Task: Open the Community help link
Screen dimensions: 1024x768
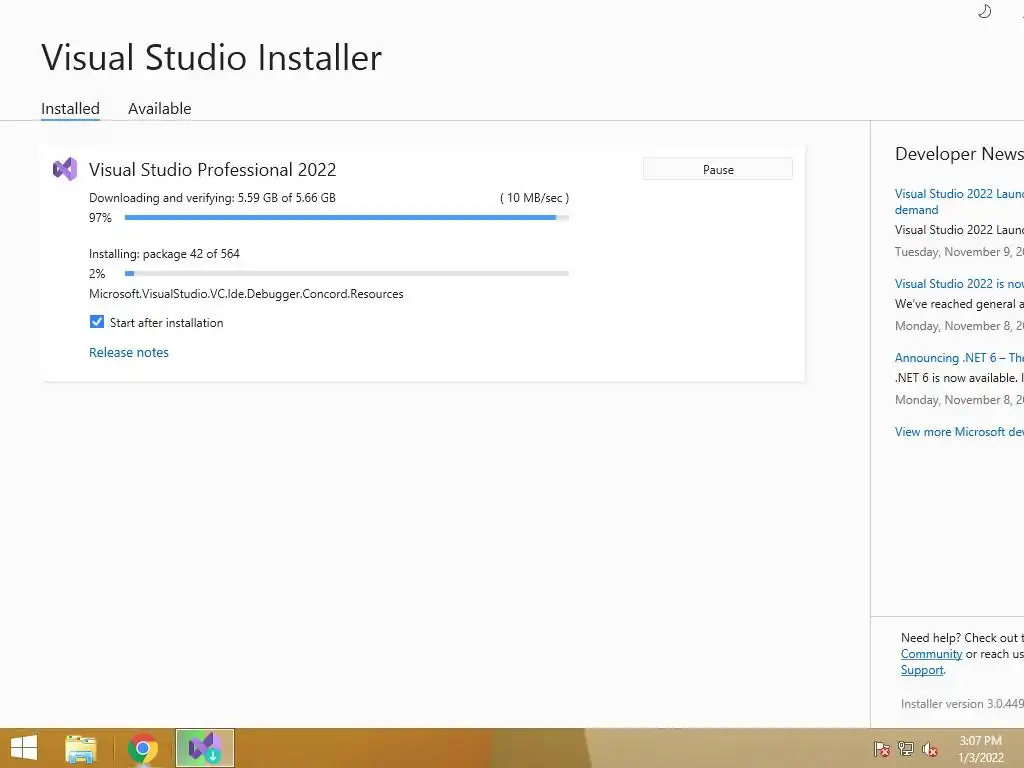Action: [931, 654]
